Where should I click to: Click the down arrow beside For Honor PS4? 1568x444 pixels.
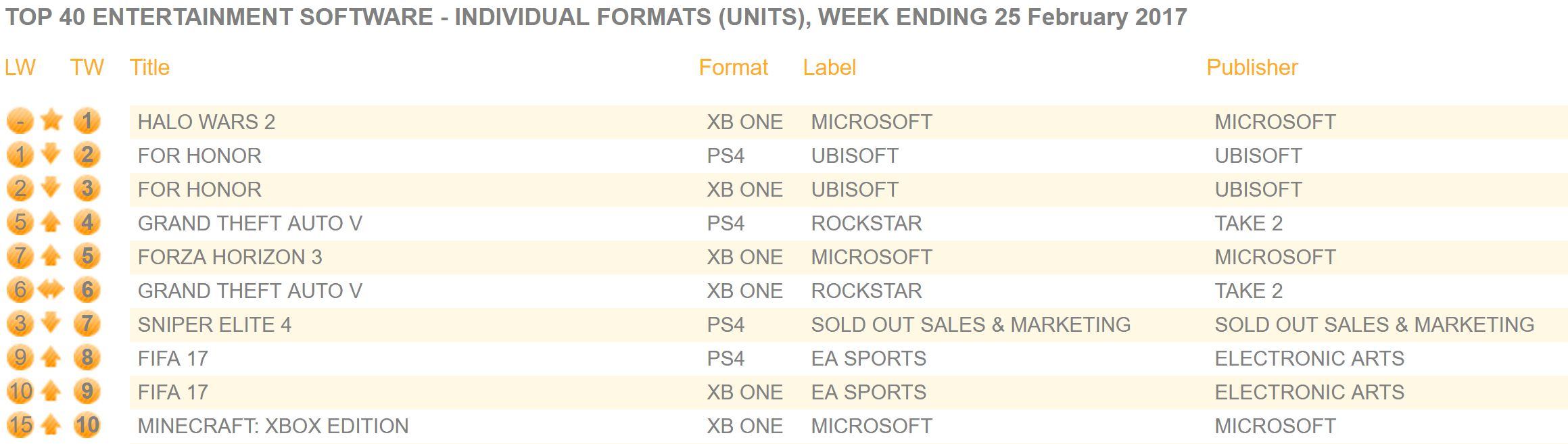point(51,155)
